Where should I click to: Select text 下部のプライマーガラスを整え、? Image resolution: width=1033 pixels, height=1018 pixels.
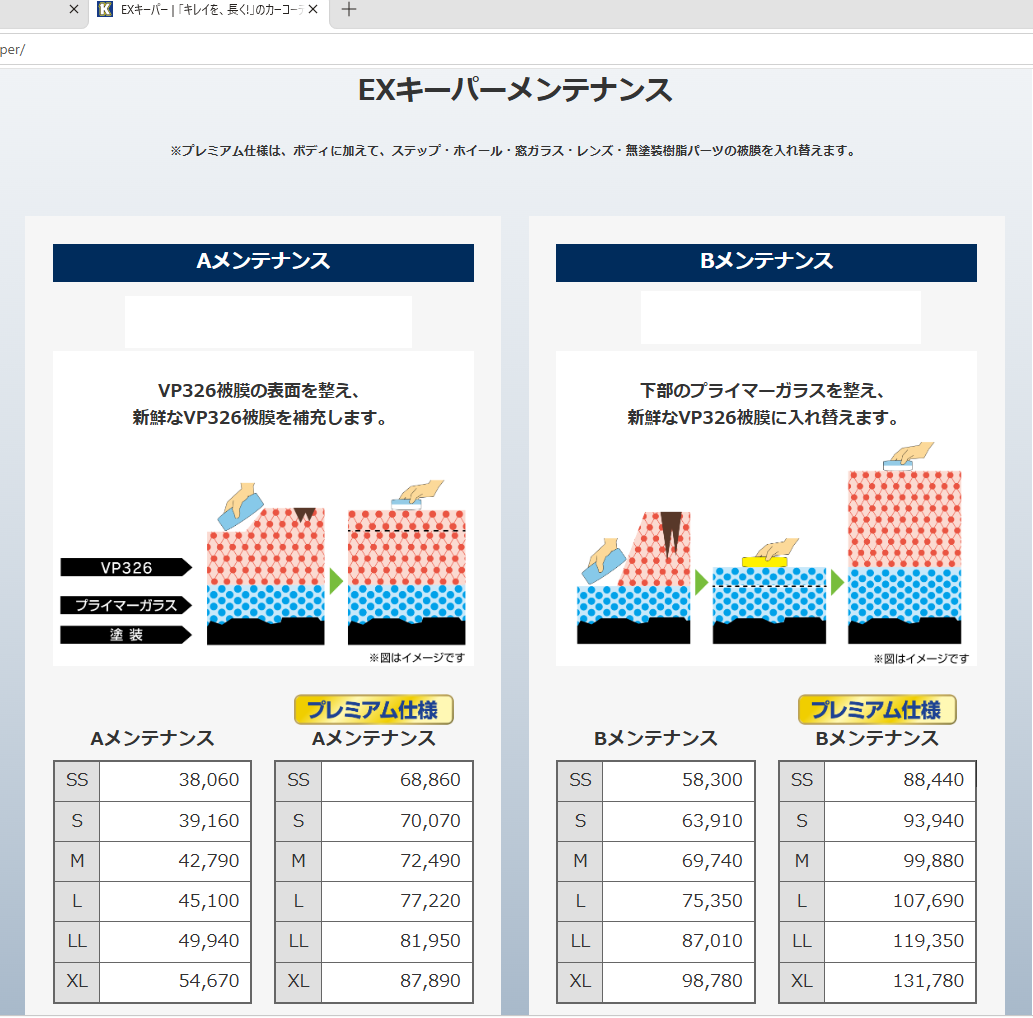coord(762,391)
